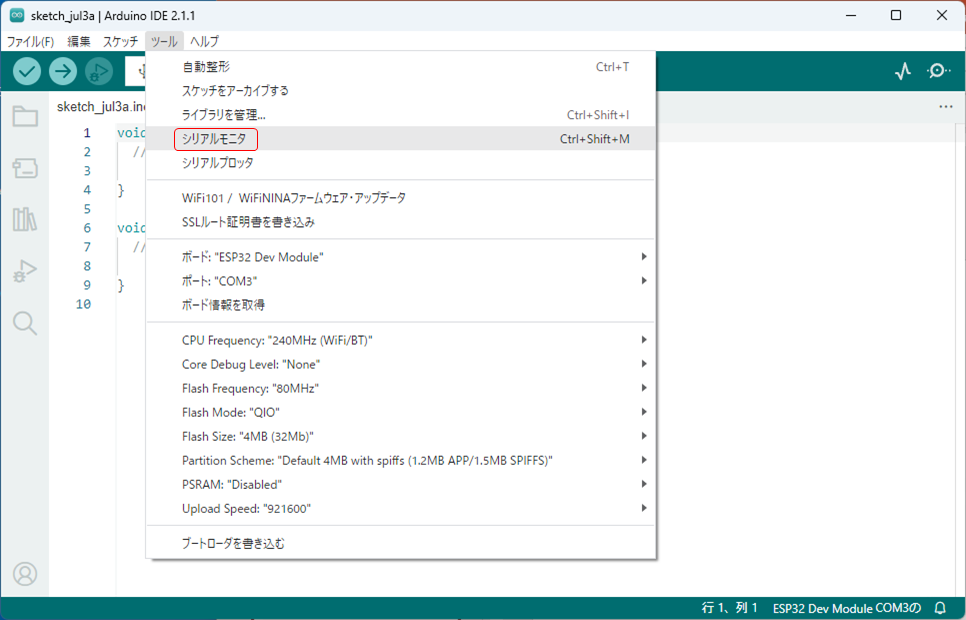Expand the Flash Size submenu
The image size is (966, 620).
[401, 436]
